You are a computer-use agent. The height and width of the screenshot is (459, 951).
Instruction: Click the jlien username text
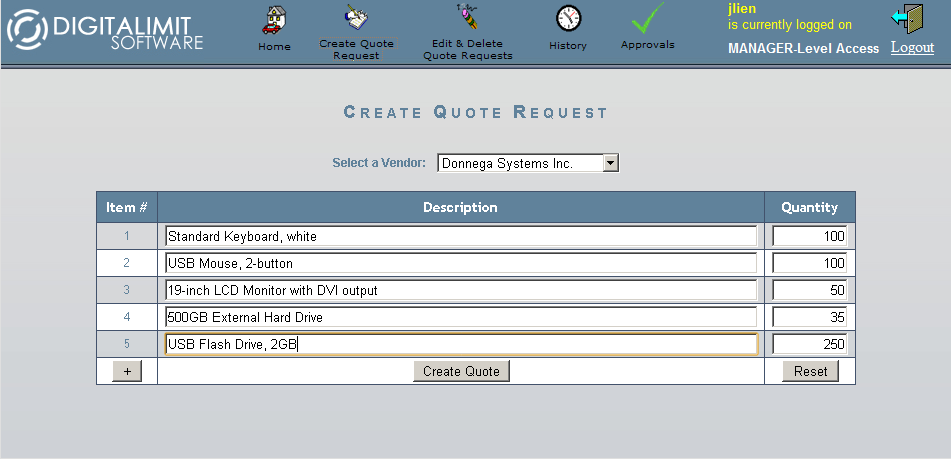pyautogui.click(x=742, y=9)
